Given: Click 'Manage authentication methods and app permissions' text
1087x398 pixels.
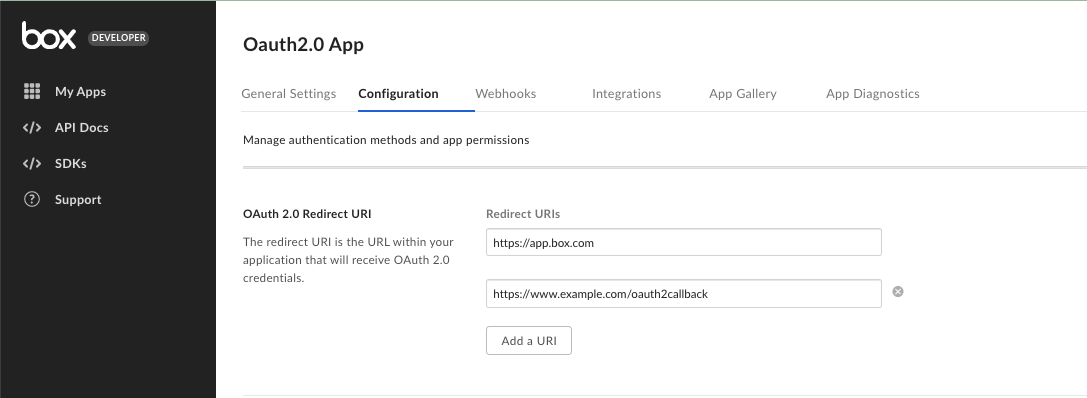Looking at the screenshot, I should pyautogui.click(x=386, y=140).
